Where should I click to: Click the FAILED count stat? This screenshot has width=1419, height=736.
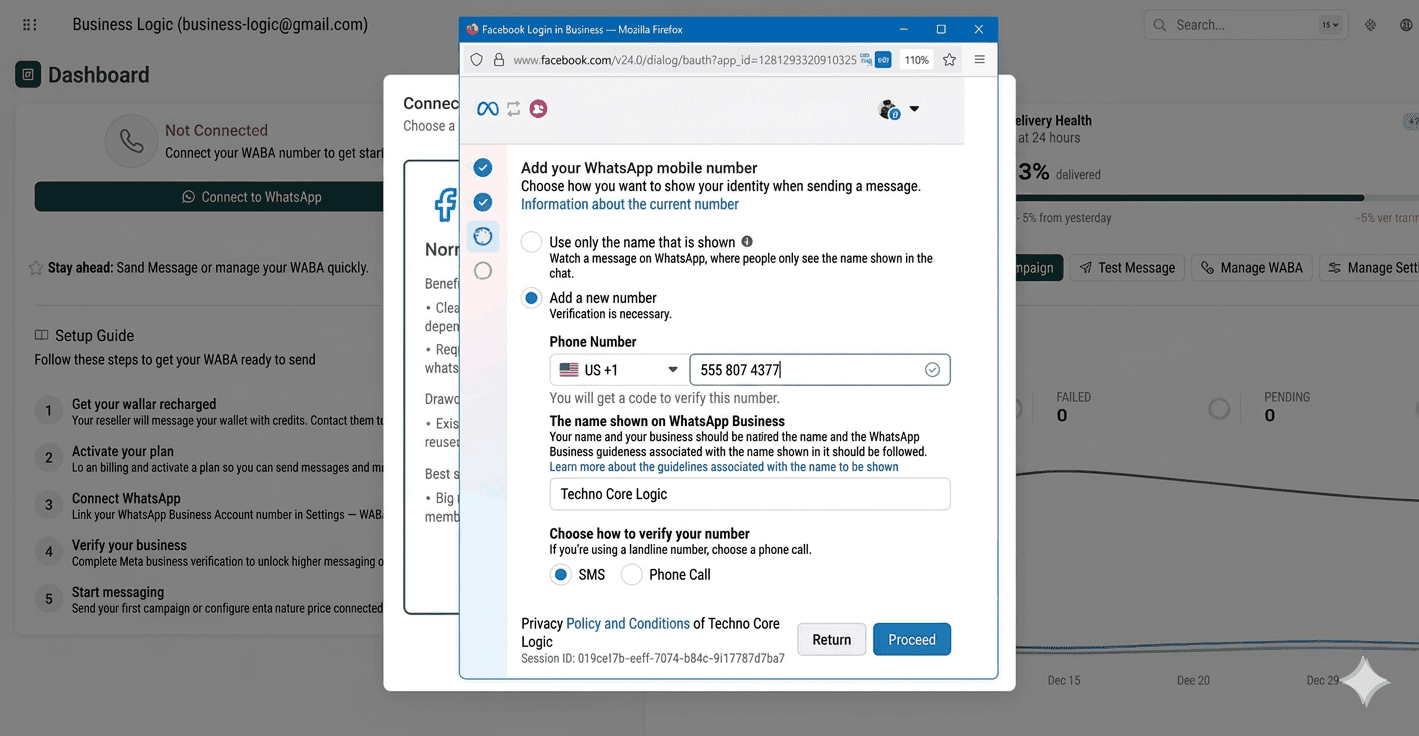click(1073, 406)
